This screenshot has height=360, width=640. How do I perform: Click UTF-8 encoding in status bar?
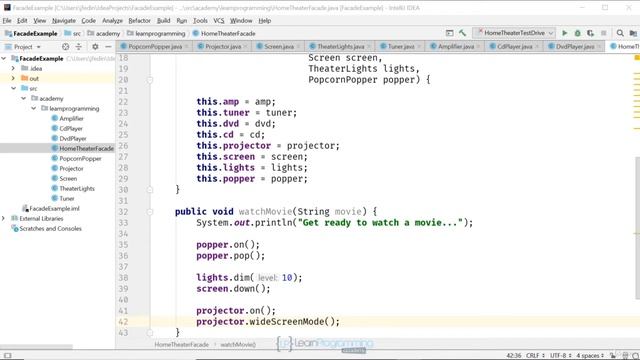tap(561, 356)
